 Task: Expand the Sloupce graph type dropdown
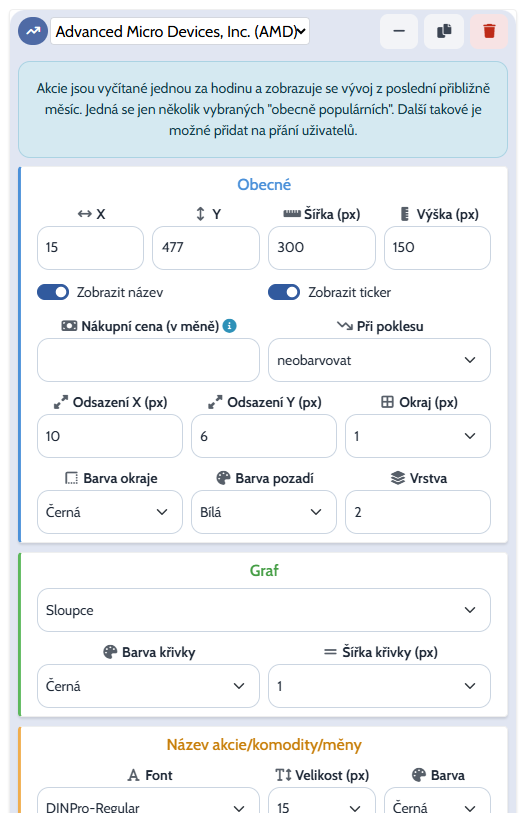[x=264, y=610]
